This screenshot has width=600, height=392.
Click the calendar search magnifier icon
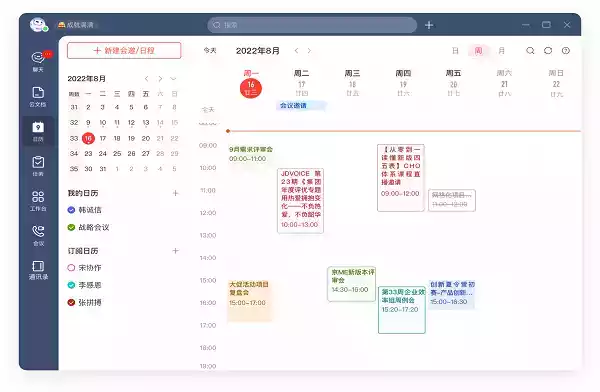pos(530,51)
